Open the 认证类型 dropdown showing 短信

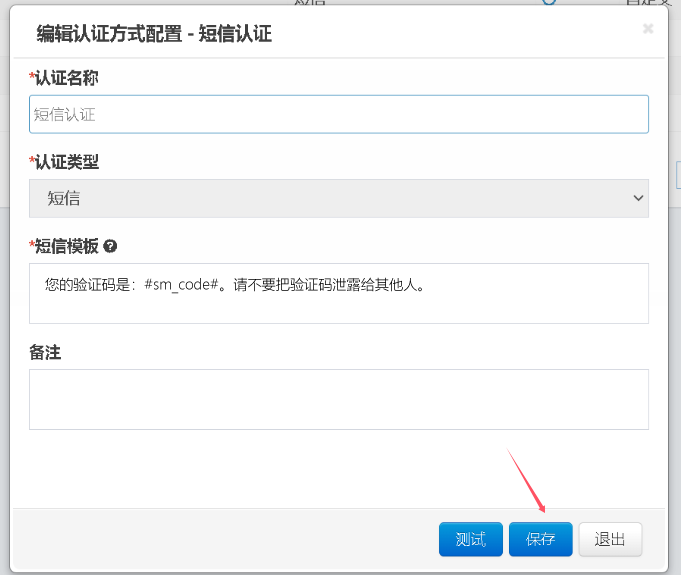[338, 198]
